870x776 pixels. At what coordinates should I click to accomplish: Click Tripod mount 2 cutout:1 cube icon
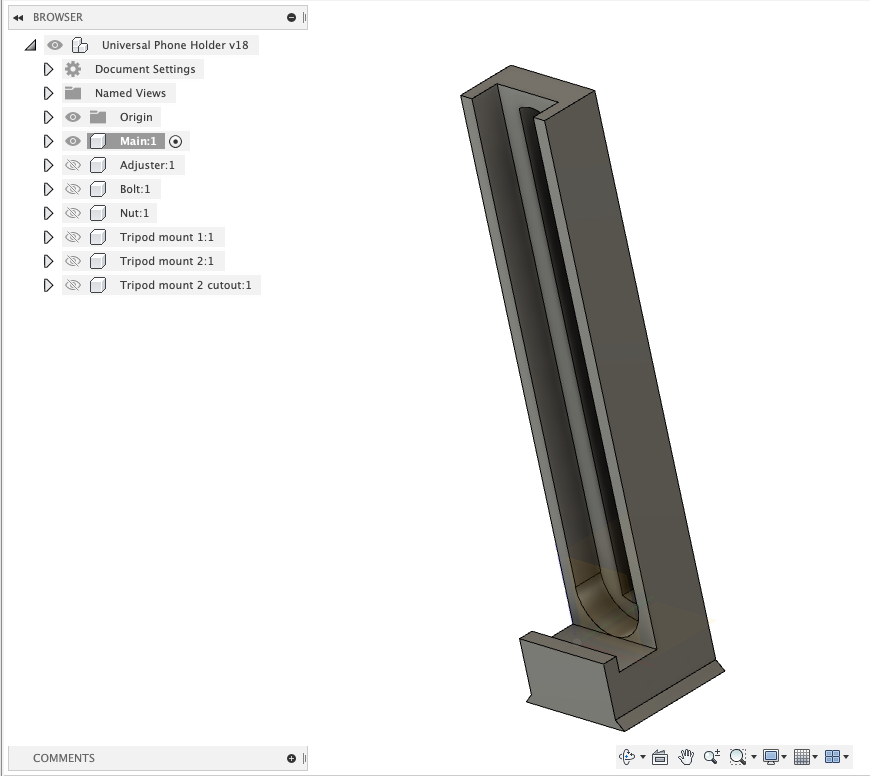coord(98,285)
